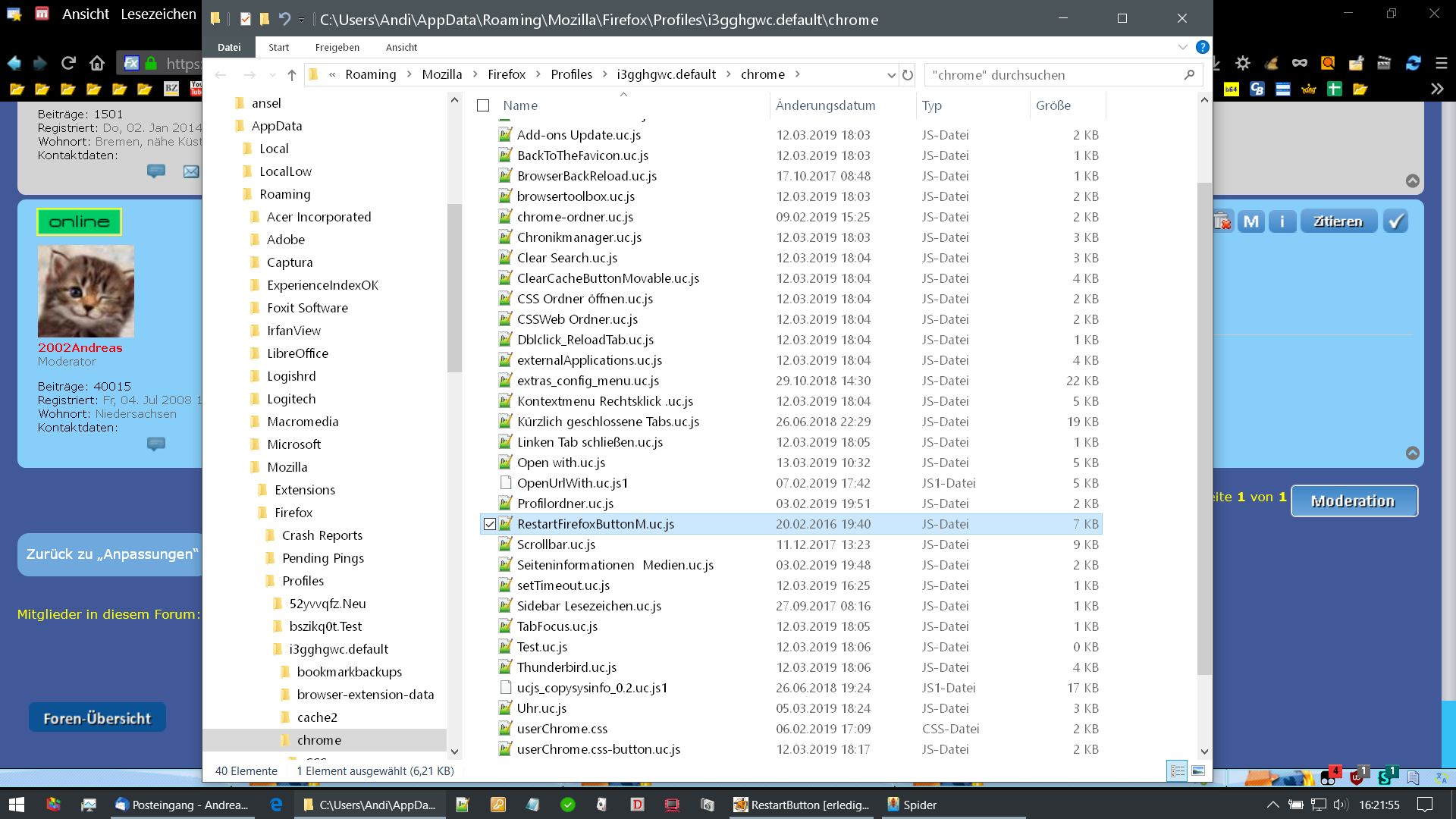Click the Moderation button
The width and height of the screenshot is (1456, 819).
1354,500
